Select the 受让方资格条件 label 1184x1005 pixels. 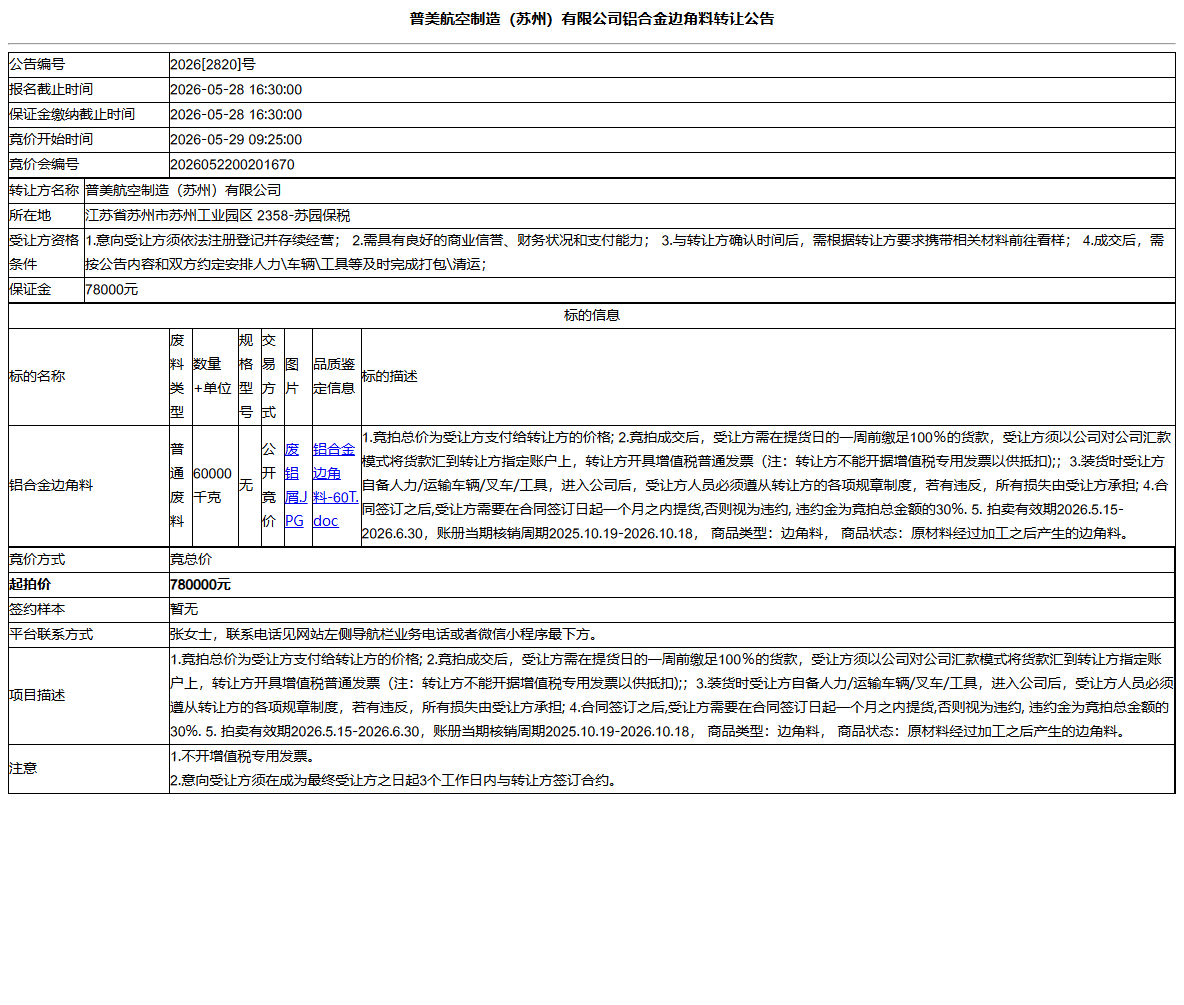tap(44, 252)
